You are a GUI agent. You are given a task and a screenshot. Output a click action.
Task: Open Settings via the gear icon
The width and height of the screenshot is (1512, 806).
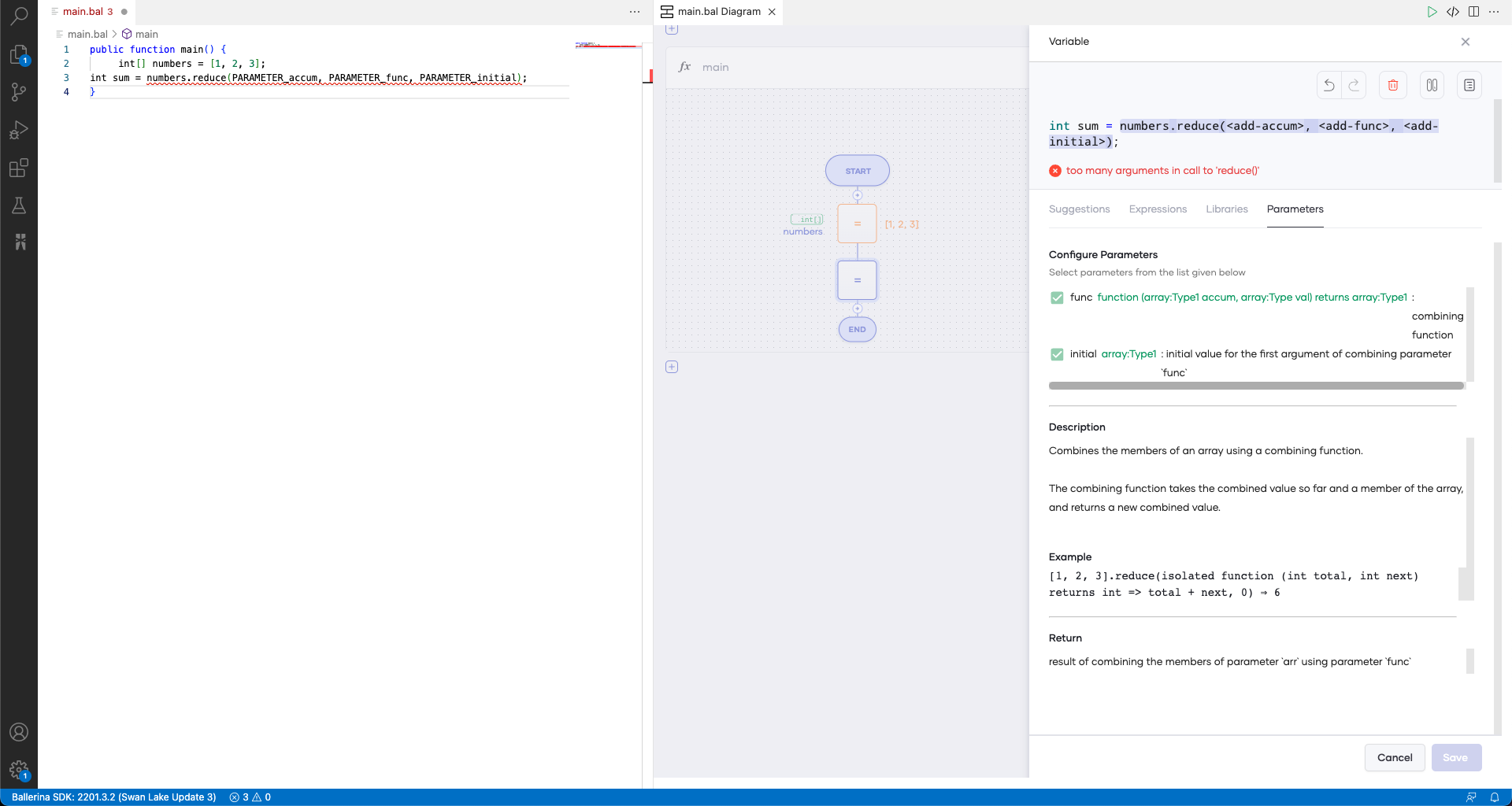[x=20, y=770]
